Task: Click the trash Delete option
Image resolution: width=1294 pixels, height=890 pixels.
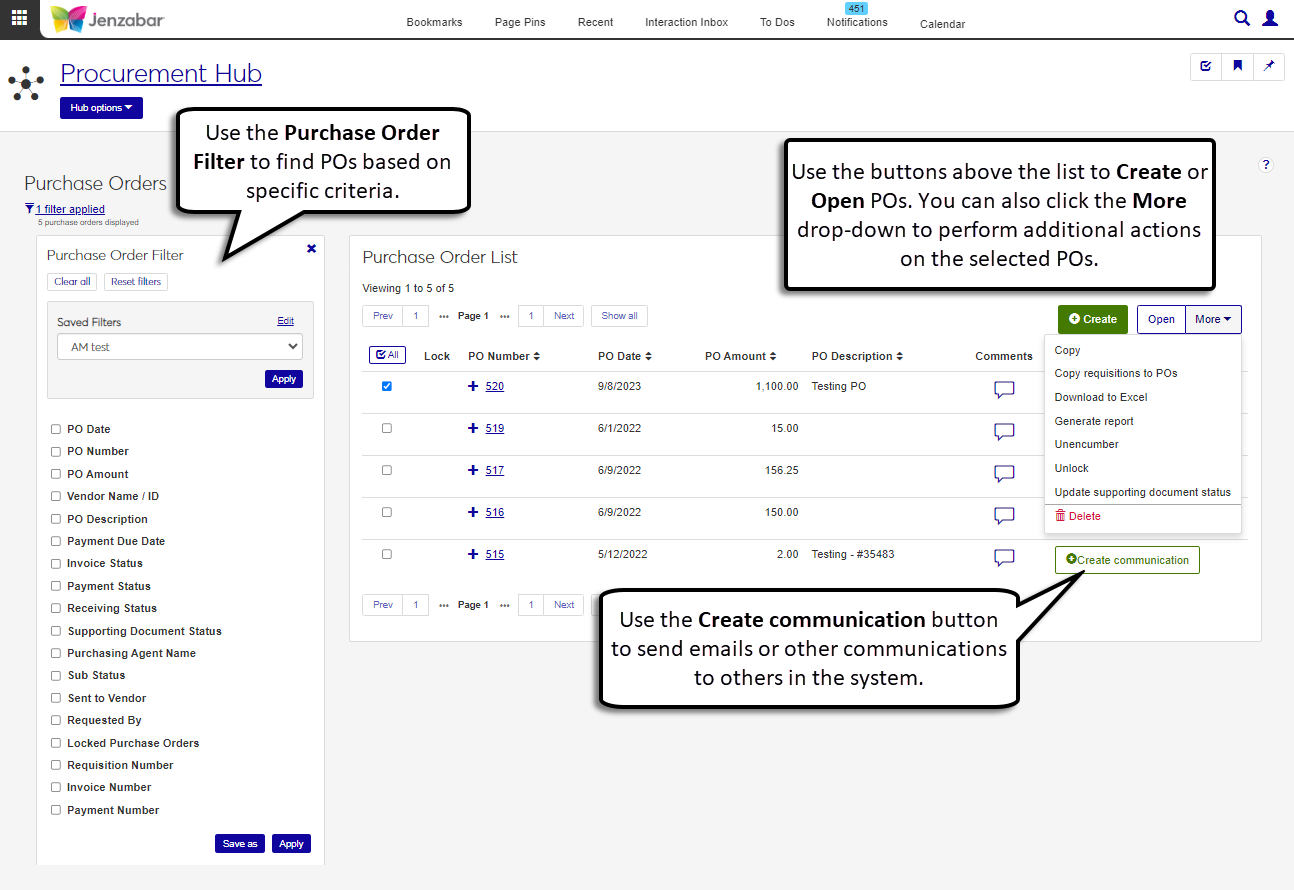Action: point(1078,516)
